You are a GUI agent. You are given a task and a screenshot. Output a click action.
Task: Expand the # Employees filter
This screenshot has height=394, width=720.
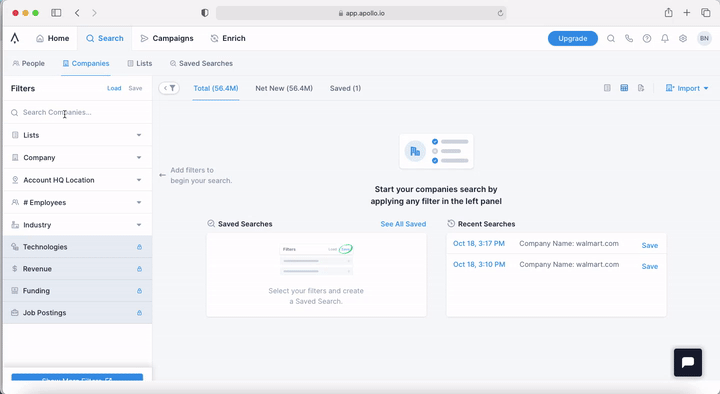(x=77, y=203)
